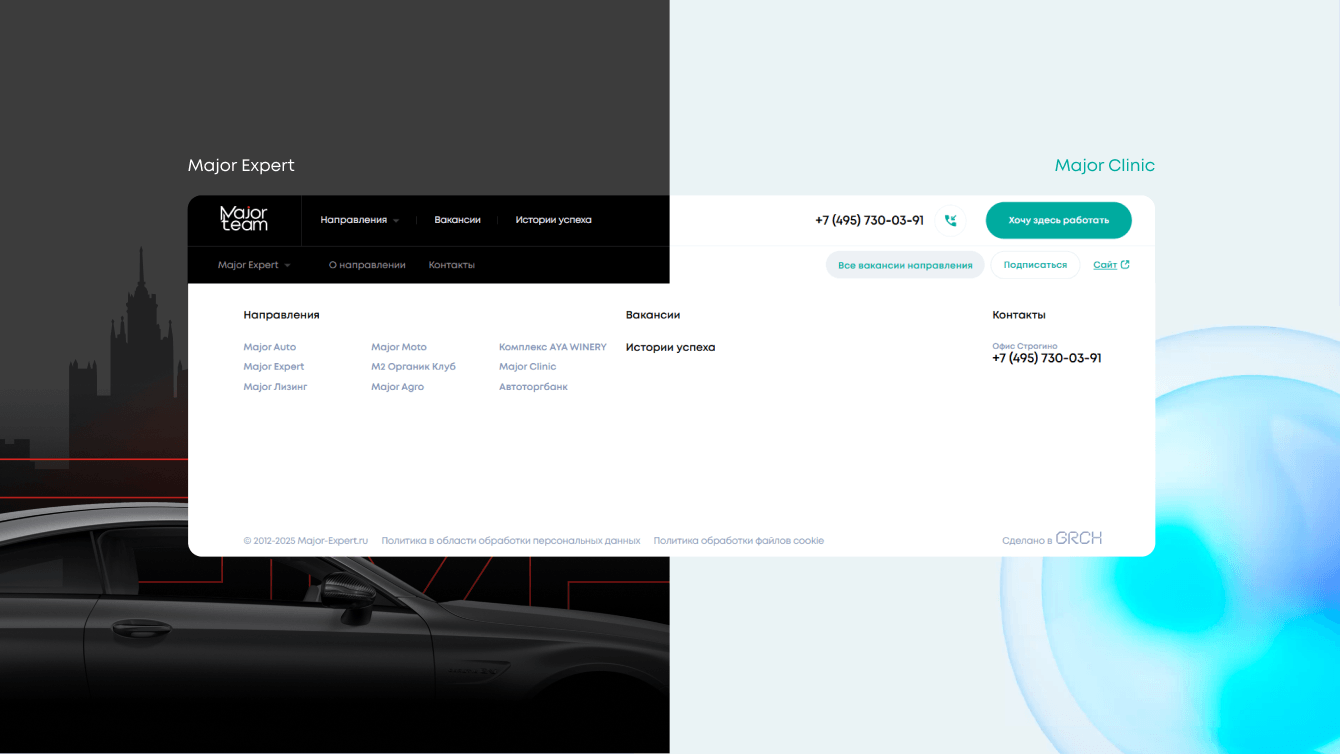Open Вакансии in the top navigation bar
This screenshot has width=1340, height=754.
(x=457, y=220)
